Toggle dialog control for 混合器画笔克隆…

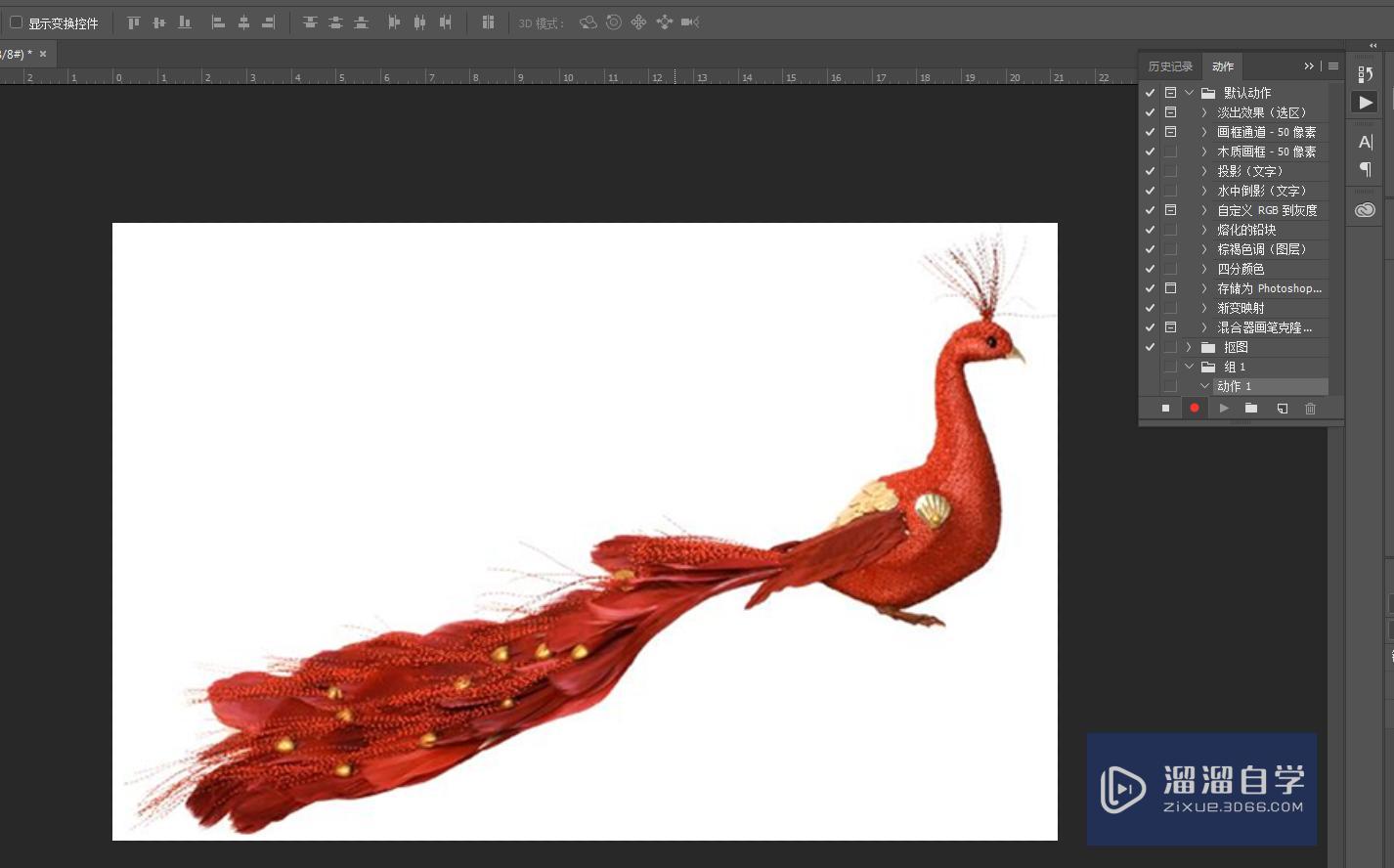pos(1170,327)
